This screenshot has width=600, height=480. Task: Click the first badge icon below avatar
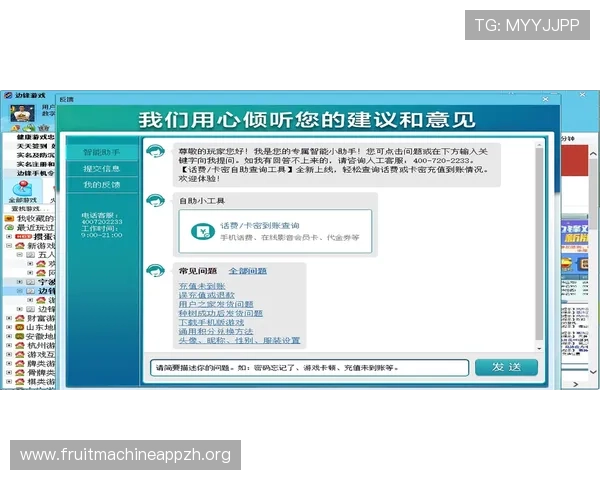click(15, 127)
